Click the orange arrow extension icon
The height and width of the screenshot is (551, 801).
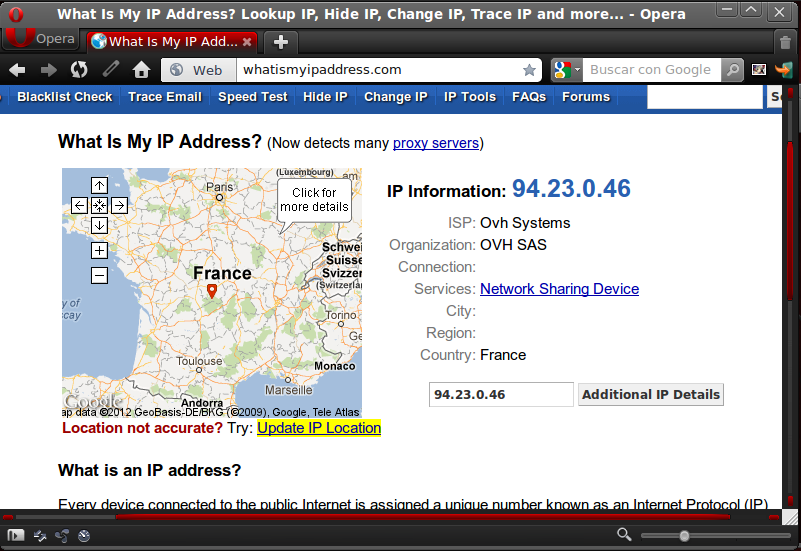(x=784, y=69)
